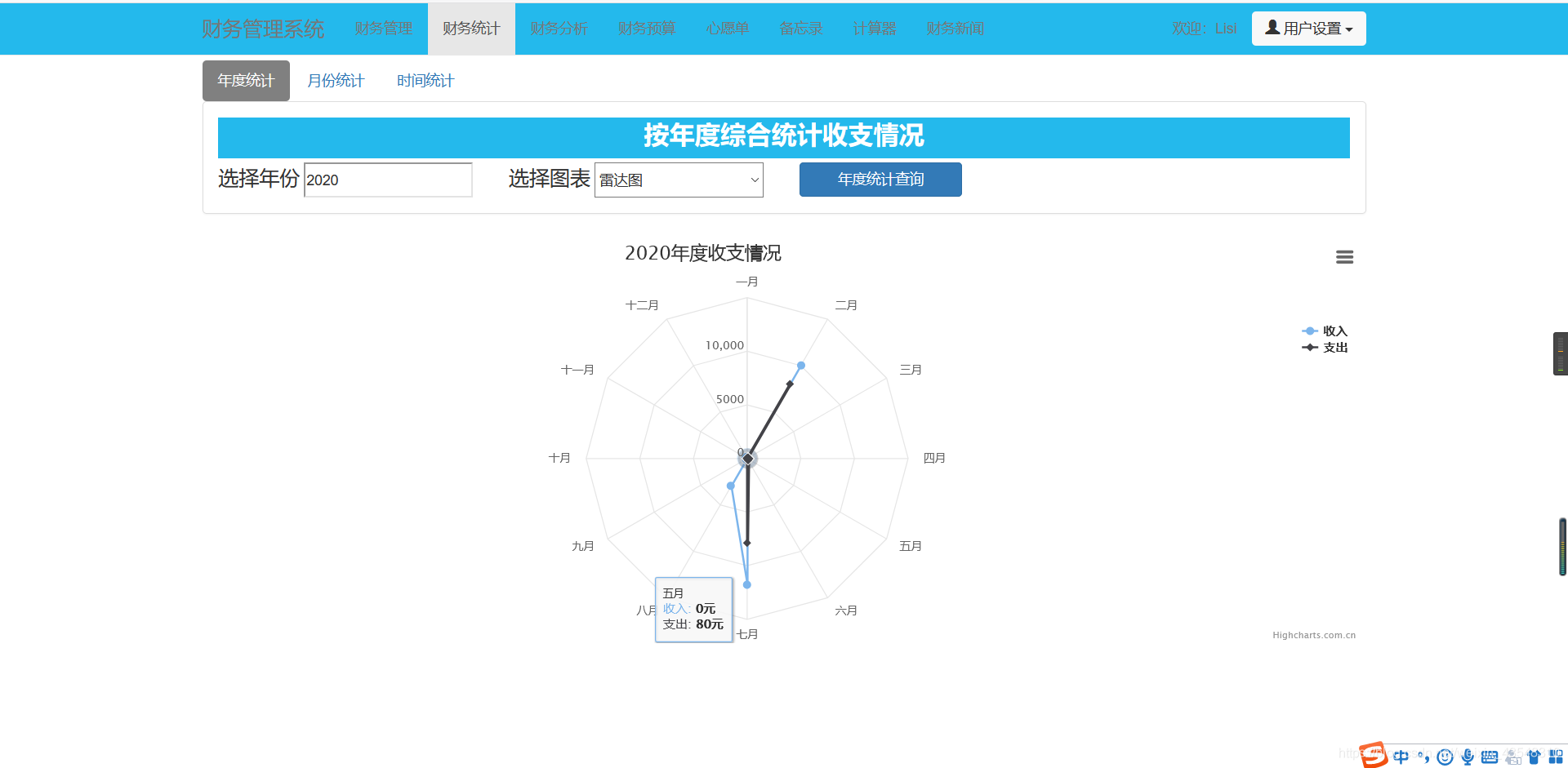
Task: Expand the 用户设置 dropdown menu
Action: [x=1308, y=28]
